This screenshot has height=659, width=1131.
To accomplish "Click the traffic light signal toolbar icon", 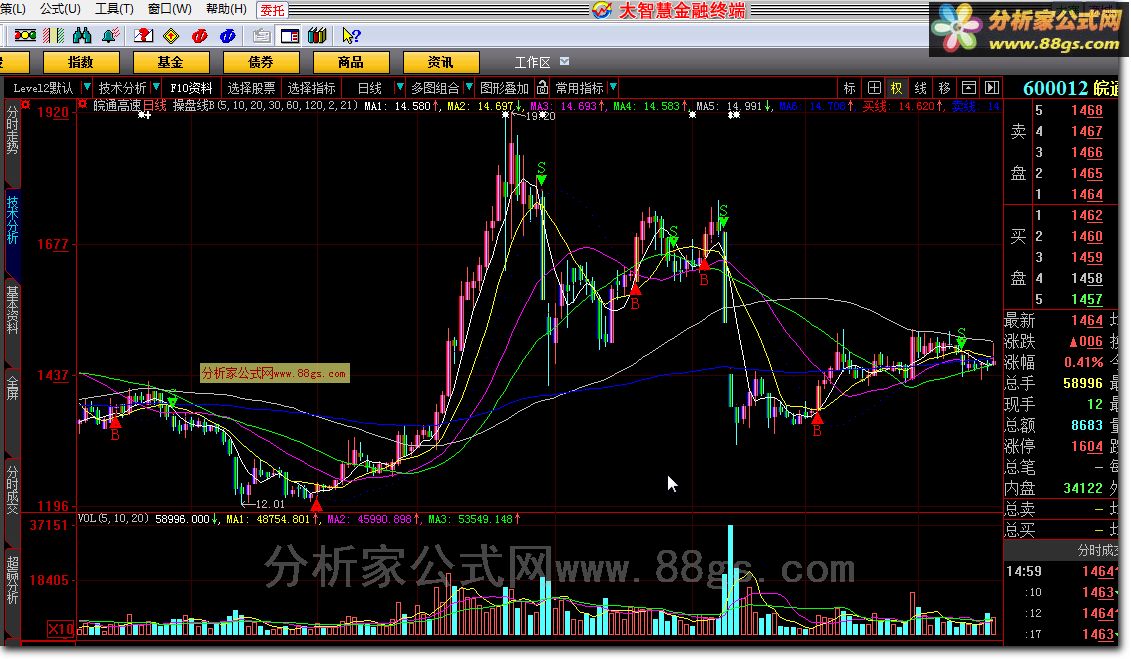I will [x=25, y=35].
